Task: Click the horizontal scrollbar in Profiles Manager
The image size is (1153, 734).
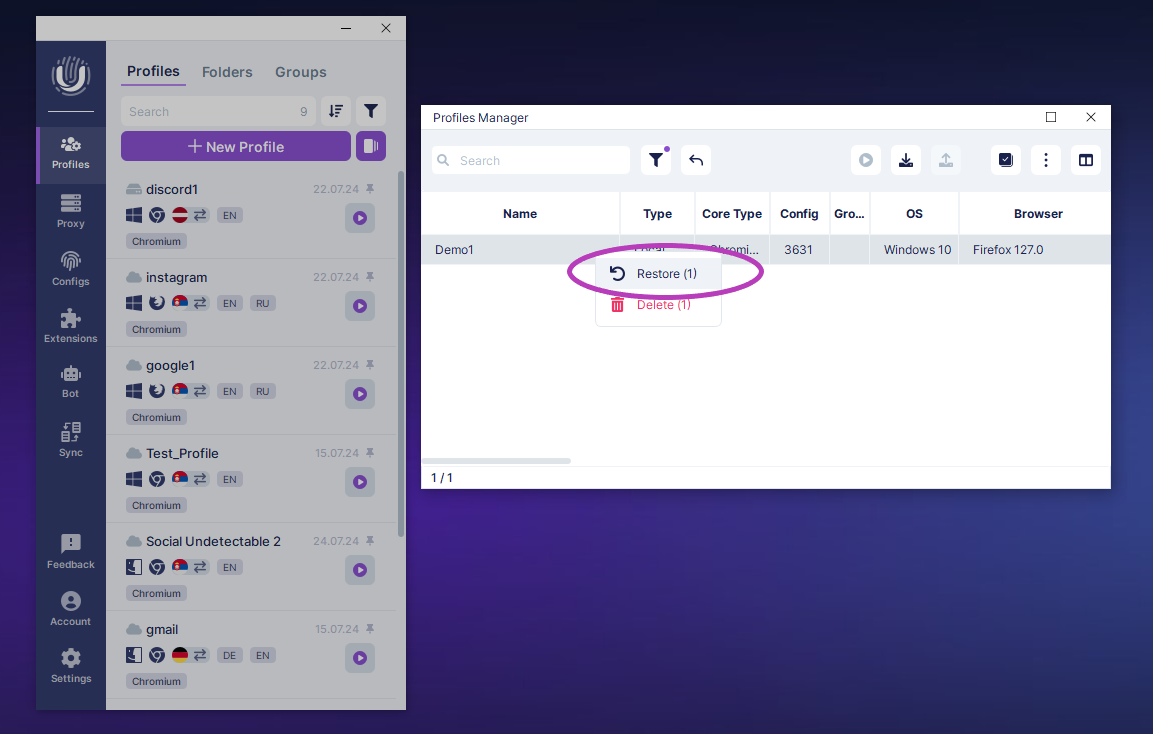Action: [496, 461]
